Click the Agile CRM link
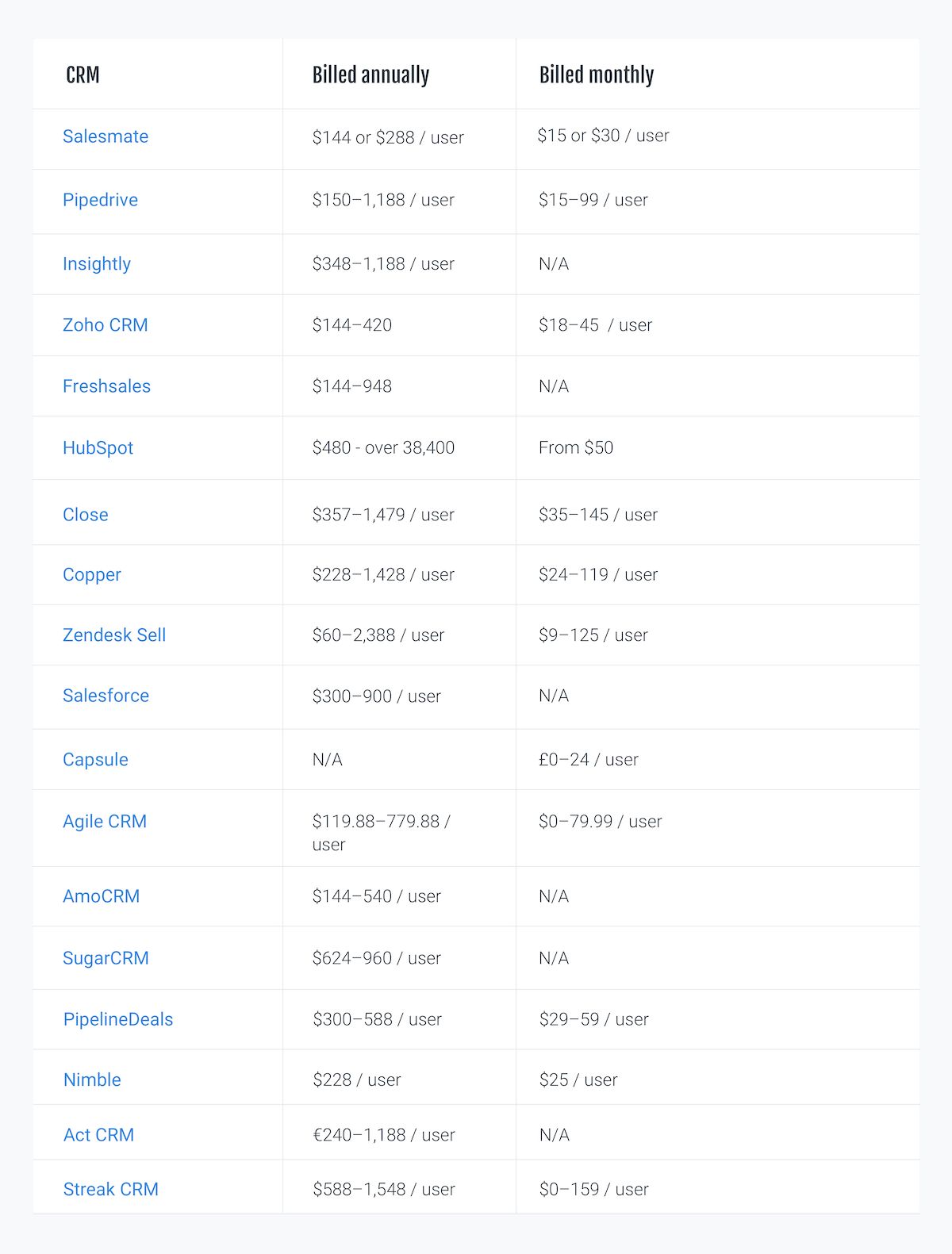The height and width of the screenshot is (1254, 952). point(105,822)
